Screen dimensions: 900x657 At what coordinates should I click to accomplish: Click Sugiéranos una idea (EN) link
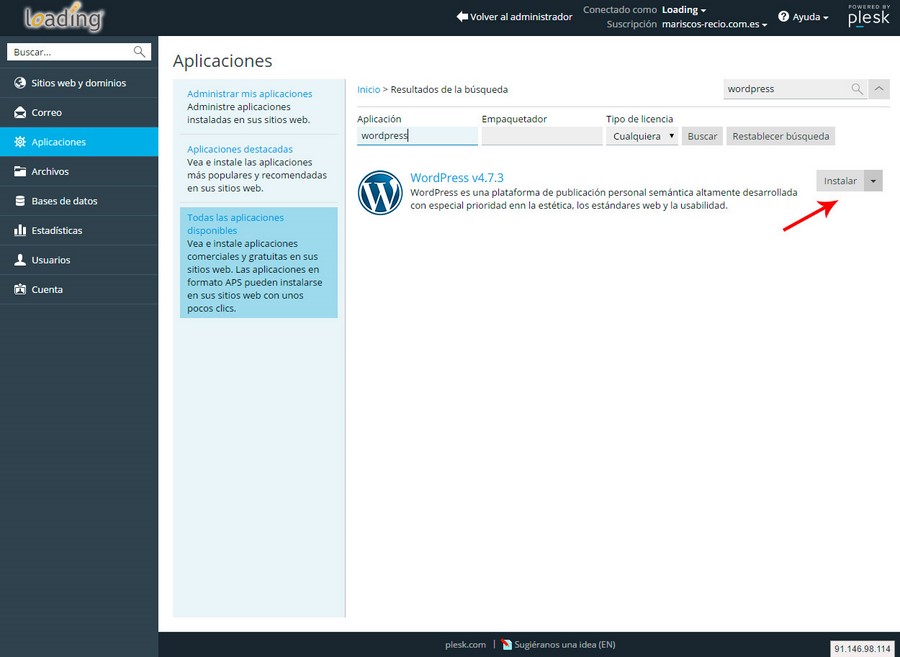(x=565, y=644)
